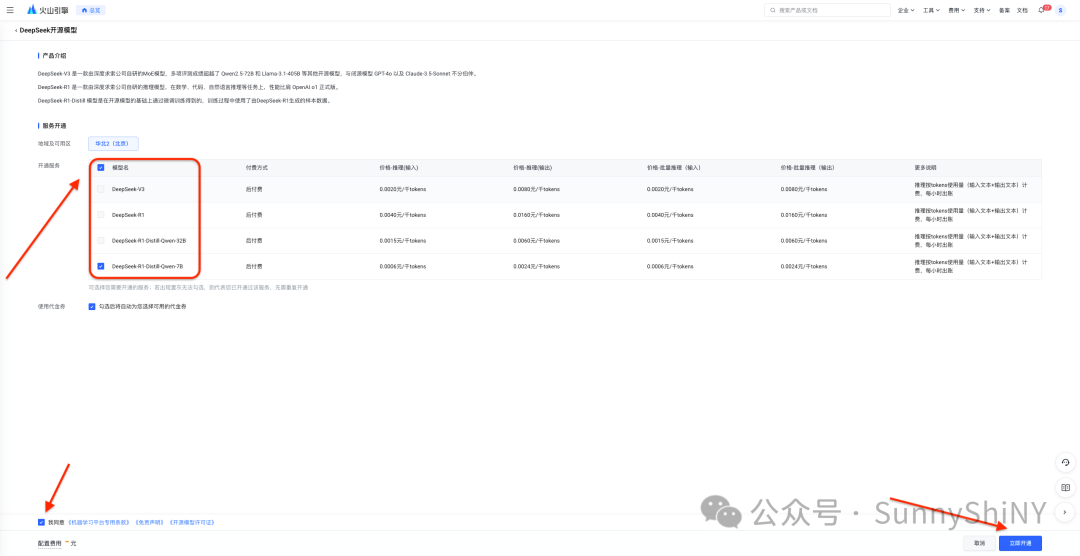
Task: Expand the floating sidebar arrow icon
Action: tap(1066, 512)
